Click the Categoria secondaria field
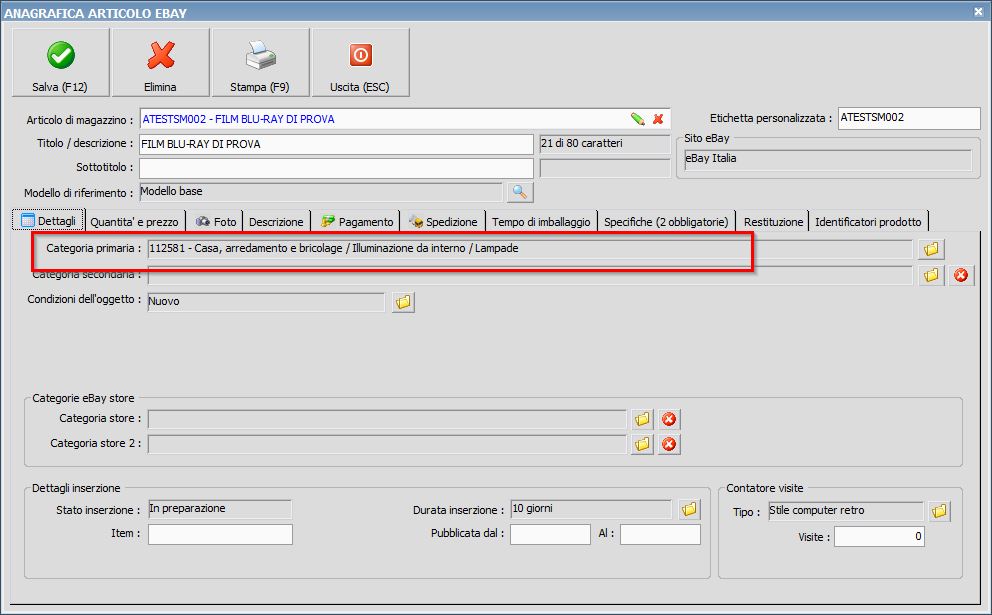This screenshot has height=615, width=992. coord(530,275)
